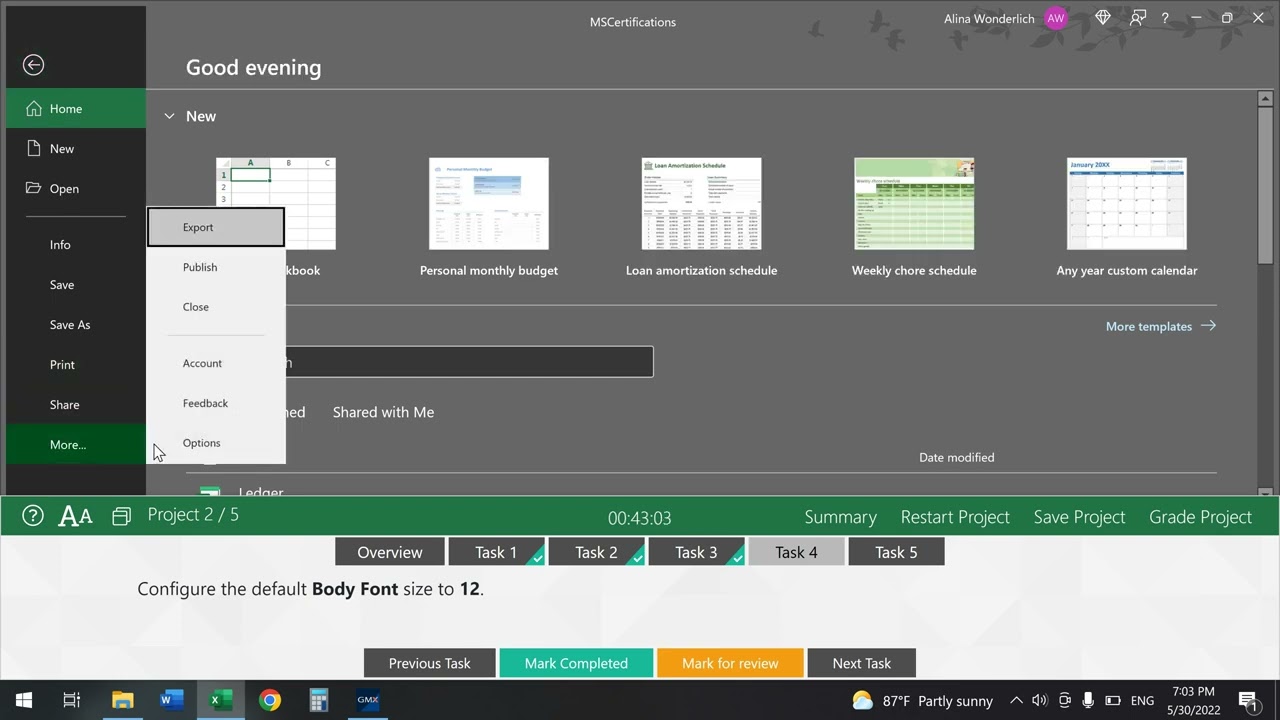Click the More... sidebar entry

(76, 444)
